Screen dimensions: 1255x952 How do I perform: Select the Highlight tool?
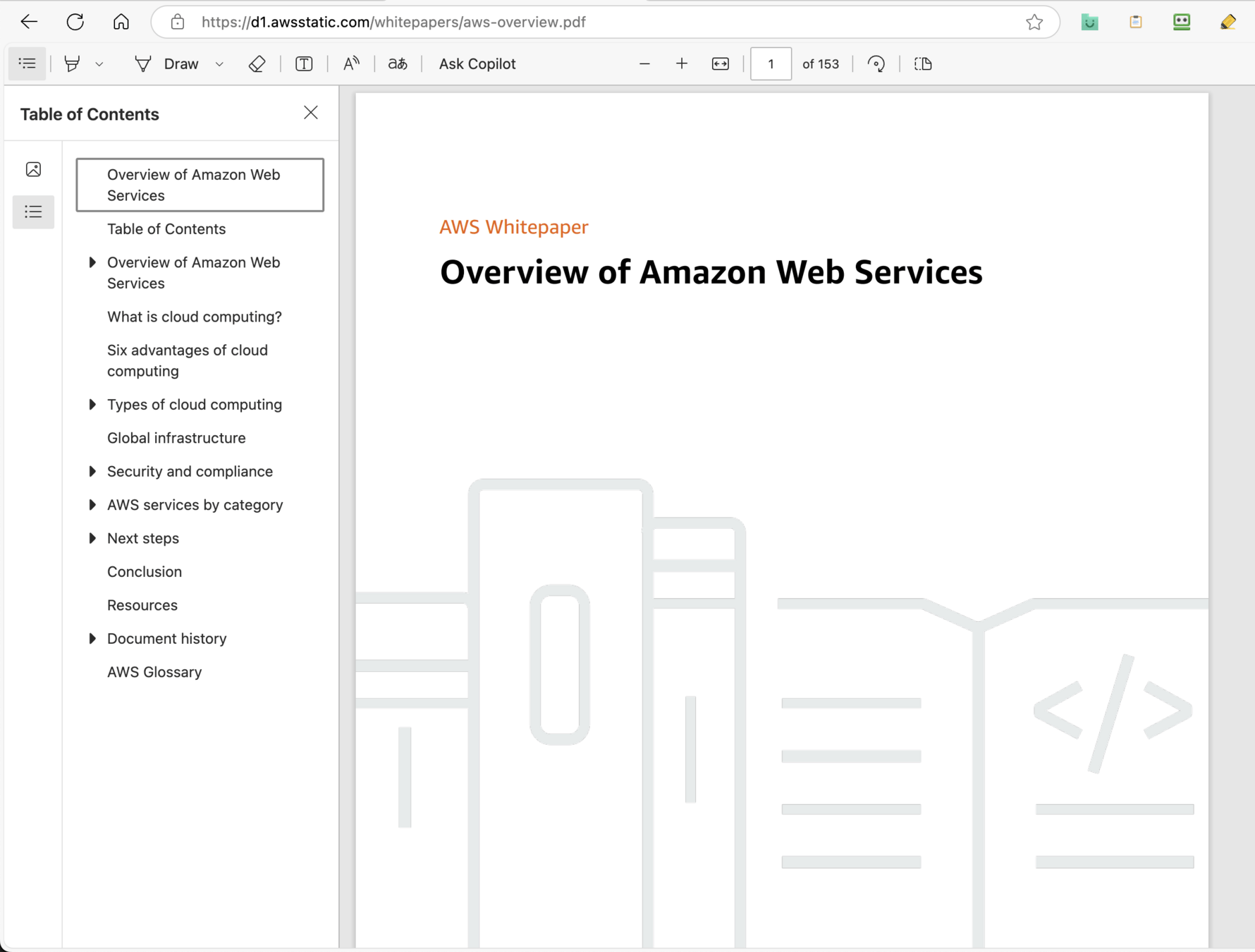click(72, 63)
